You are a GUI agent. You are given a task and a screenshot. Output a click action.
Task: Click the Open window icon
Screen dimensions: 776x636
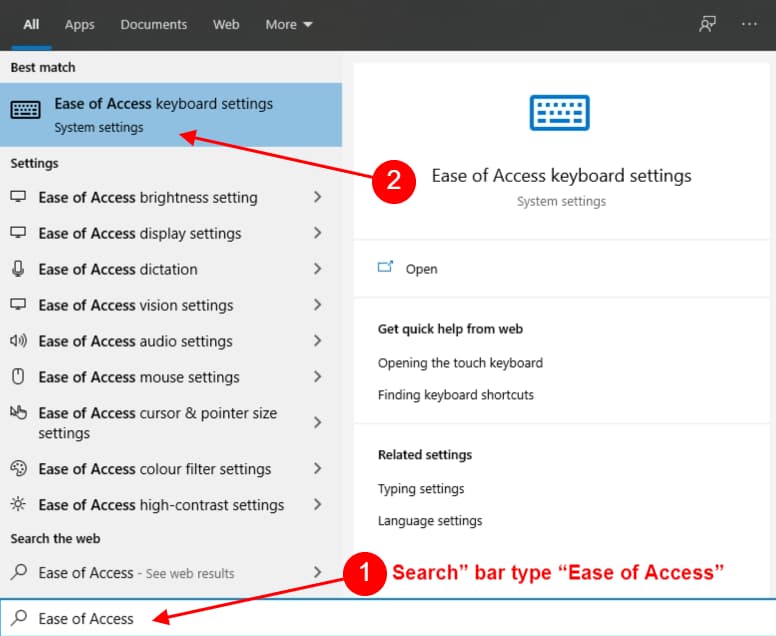[x=385, y=267]
